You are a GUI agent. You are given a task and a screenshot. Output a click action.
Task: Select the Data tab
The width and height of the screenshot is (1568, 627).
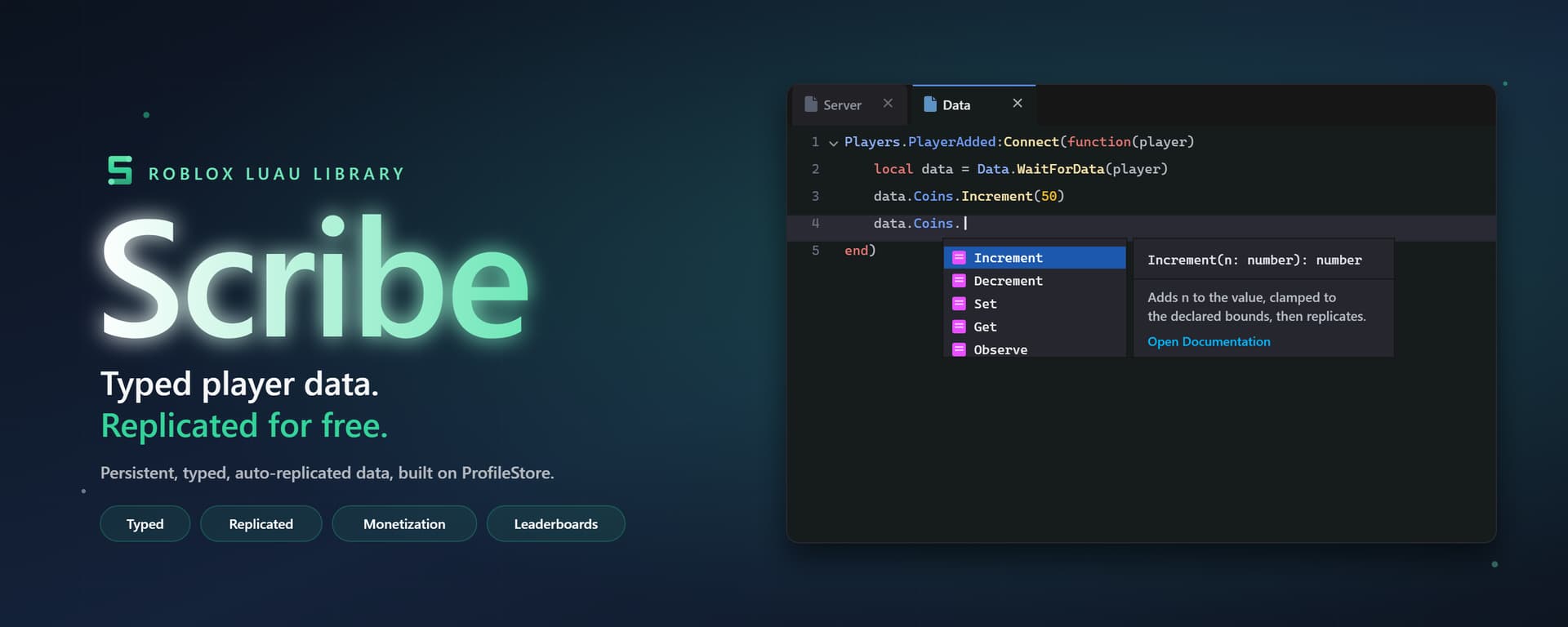coord(973,105)
